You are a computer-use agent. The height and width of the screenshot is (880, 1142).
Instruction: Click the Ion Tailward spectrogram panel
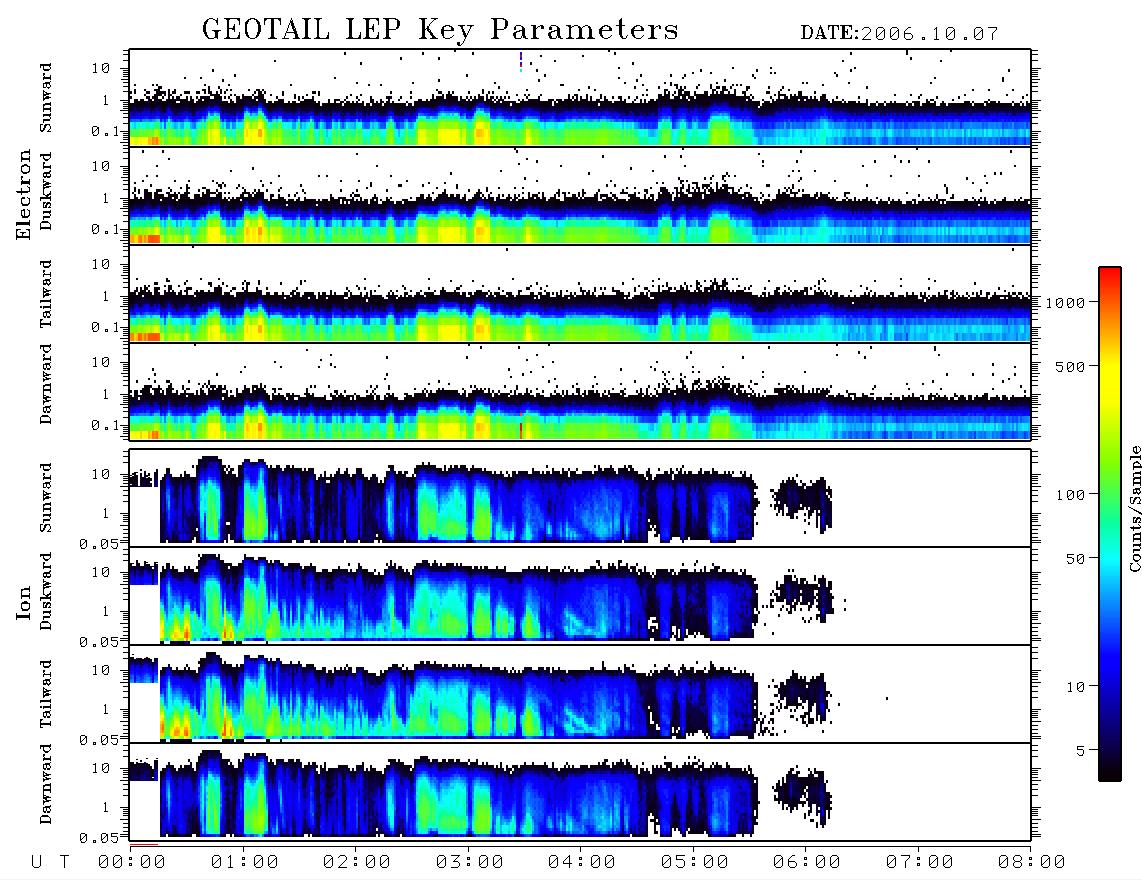pos(580,694)
